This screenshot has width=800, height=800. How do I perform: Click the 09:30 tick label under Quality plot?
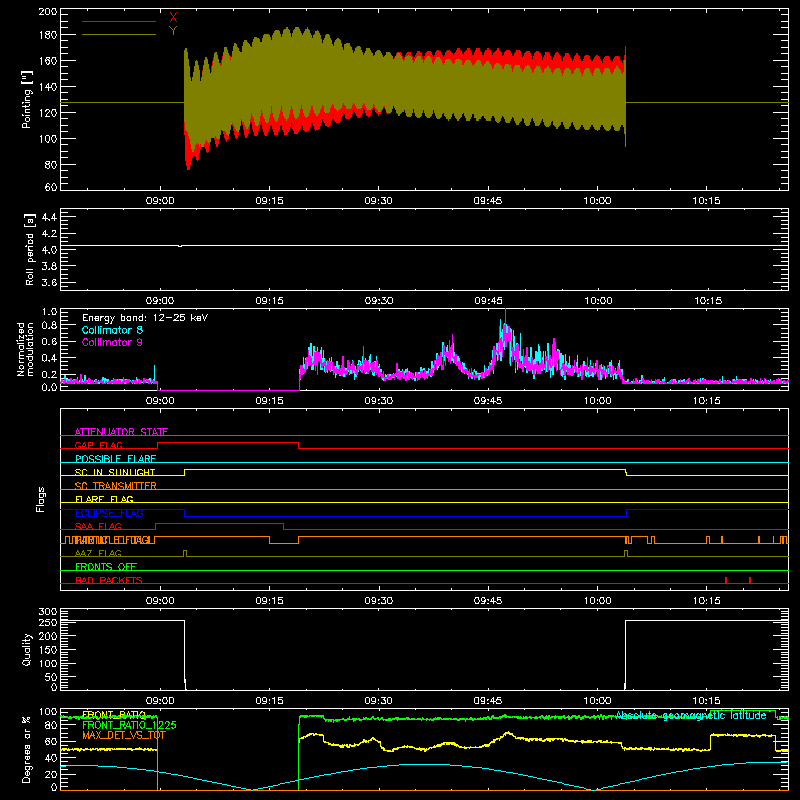click(379, 701)
